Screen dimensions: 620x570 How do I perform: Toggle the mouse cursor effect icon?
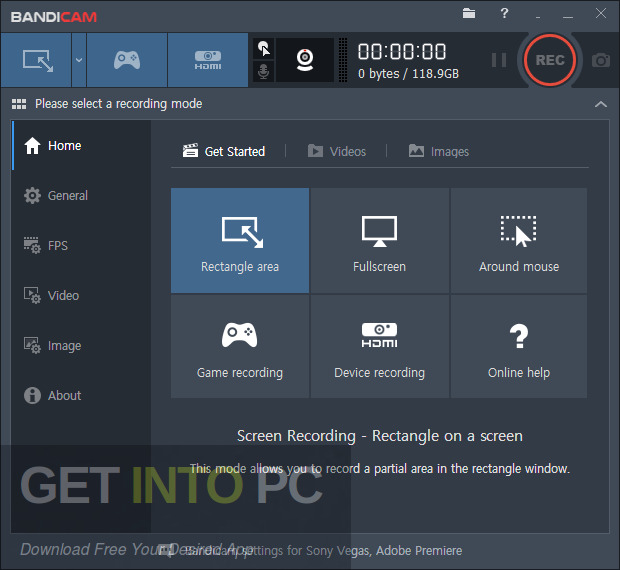pyautogui.click(x=264, y=49)
